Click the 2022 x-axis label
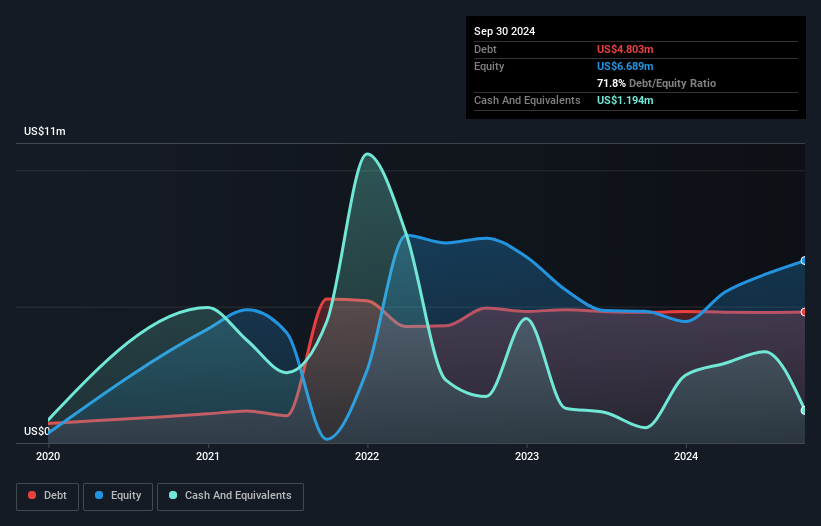821x526 pixels. click(367, 456)
